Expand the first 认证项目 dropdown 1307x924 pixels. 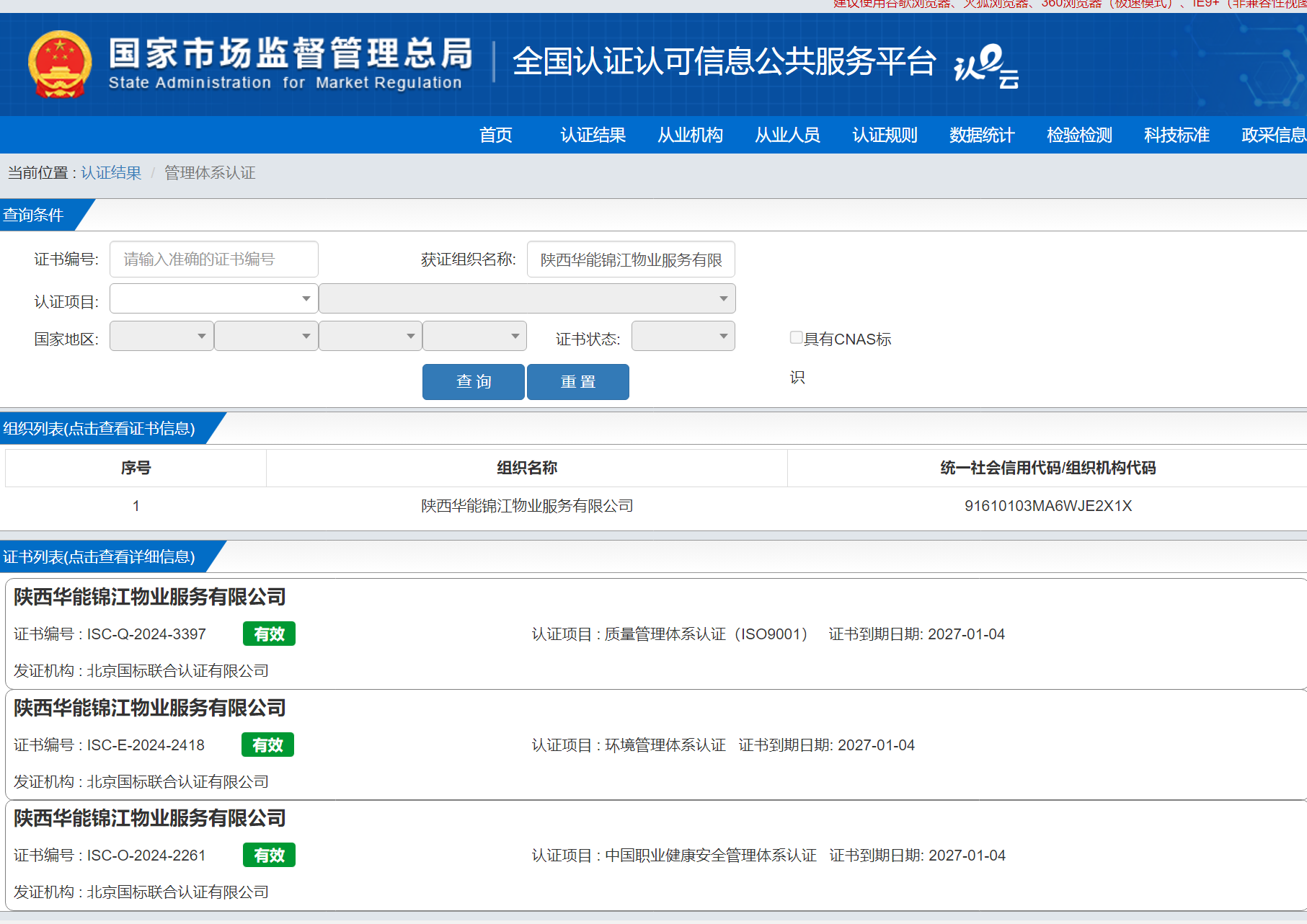[x=214, y=298]
